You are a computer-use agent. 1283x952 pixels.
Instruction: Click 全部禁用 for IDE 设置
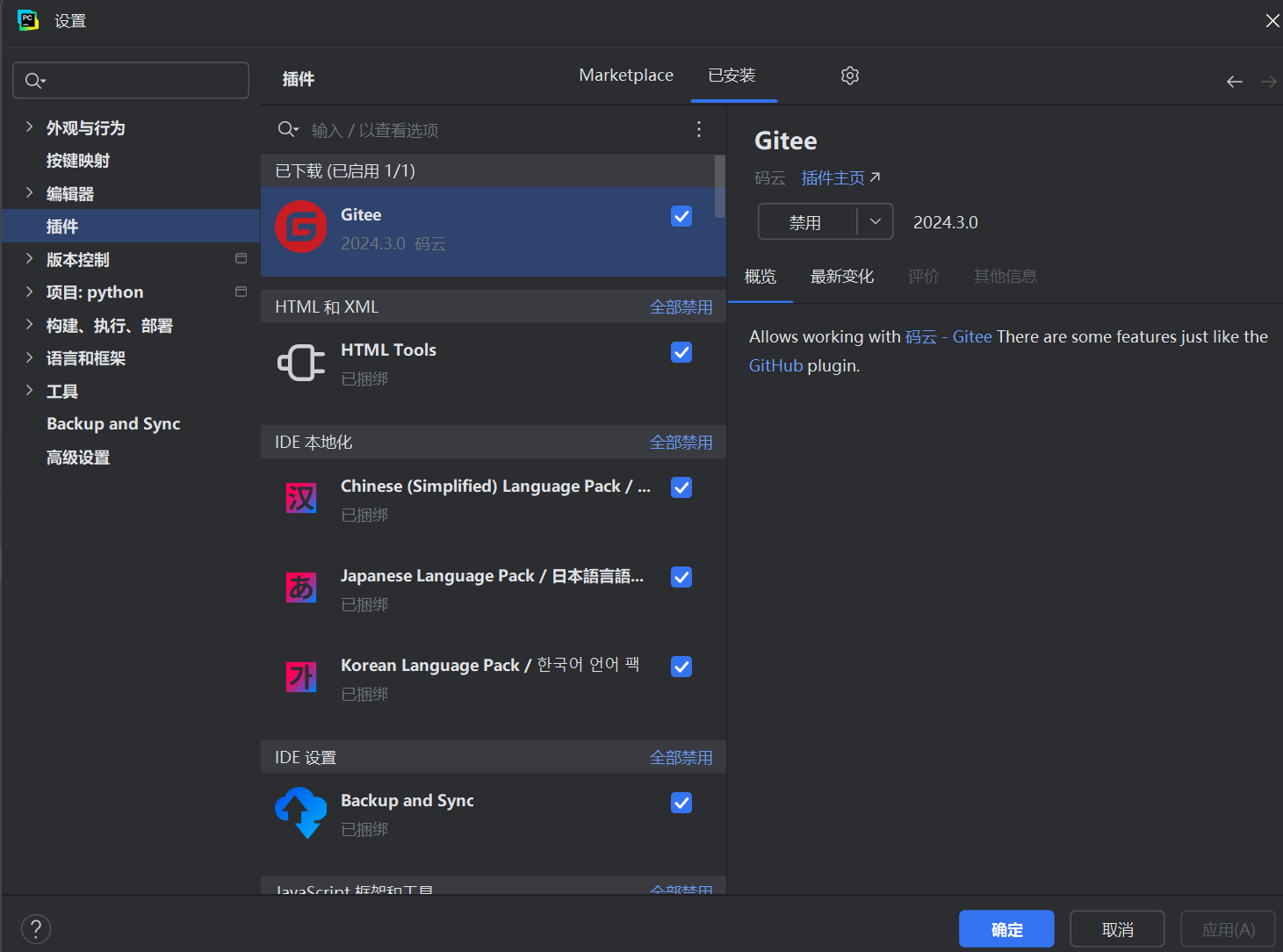[681, 757]
